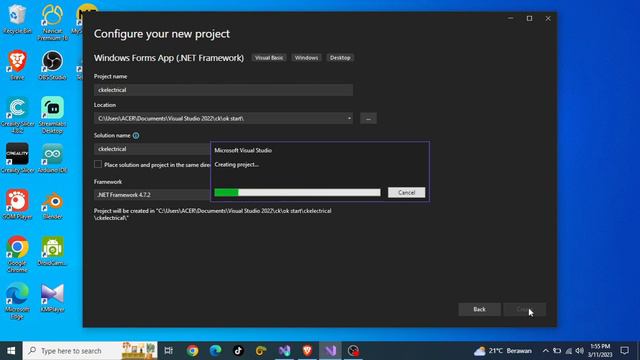The height and width of the screenshot is (360, 640).
Task: Switch to active Visual Studio taskbar icon
Action: click(x=330, y=351)
